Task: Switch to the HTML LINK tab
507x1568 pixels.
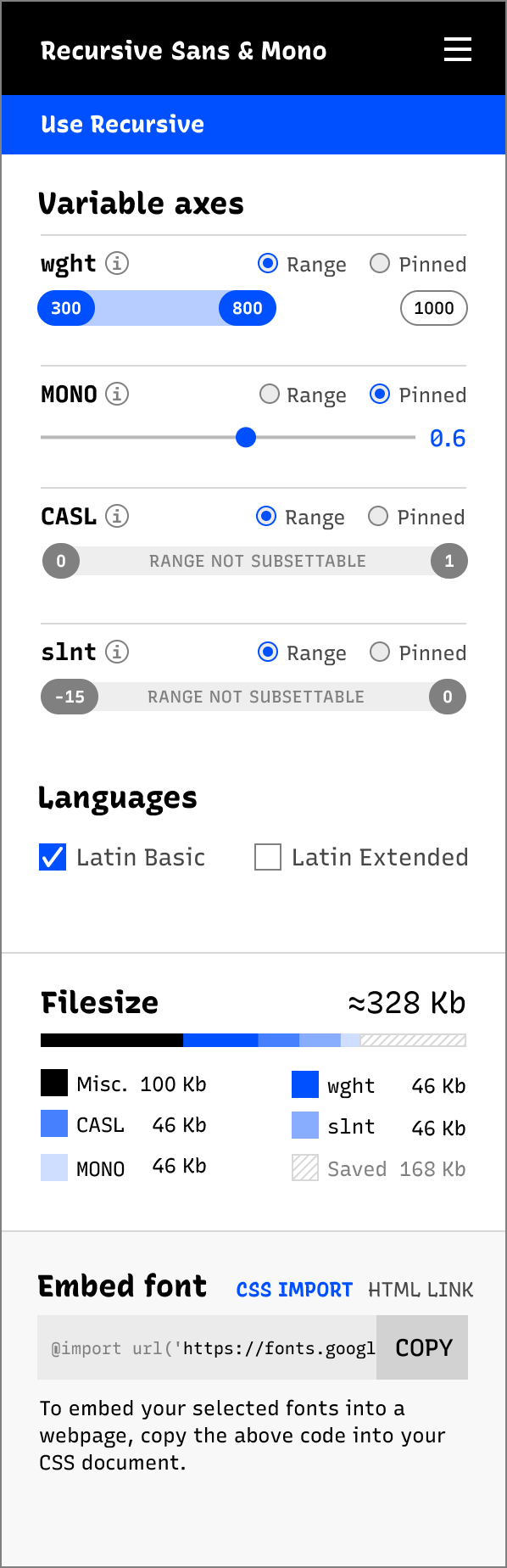Action: coord(421,1289)
